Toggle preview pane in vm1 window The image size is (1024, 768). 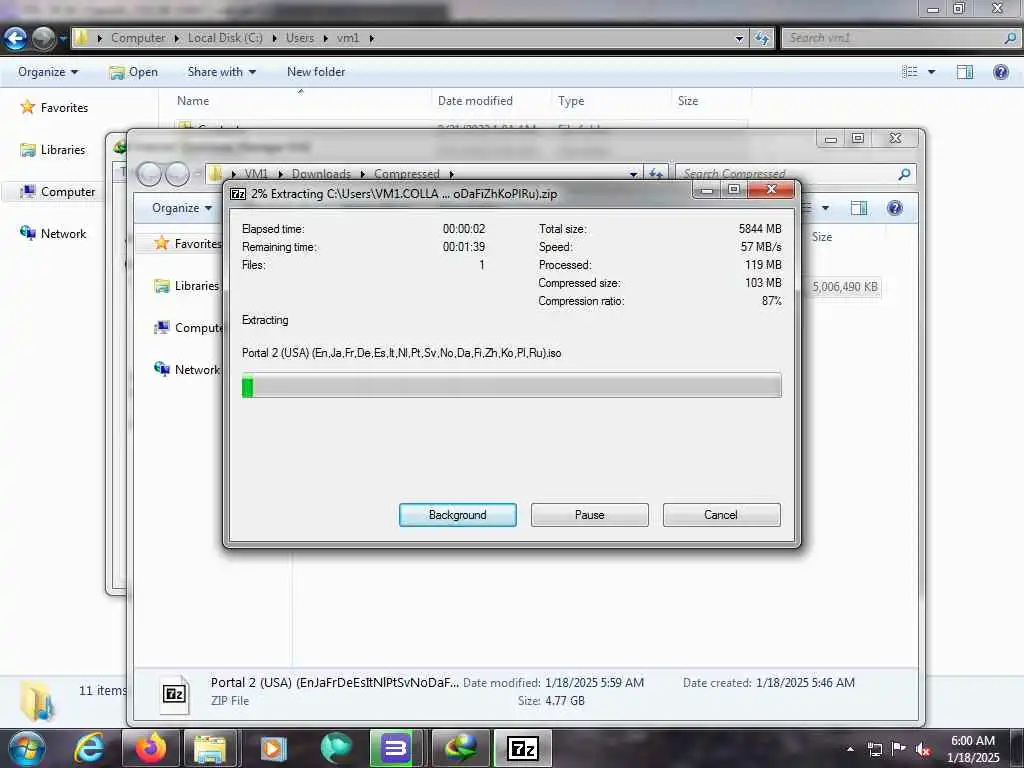point(965,72)
